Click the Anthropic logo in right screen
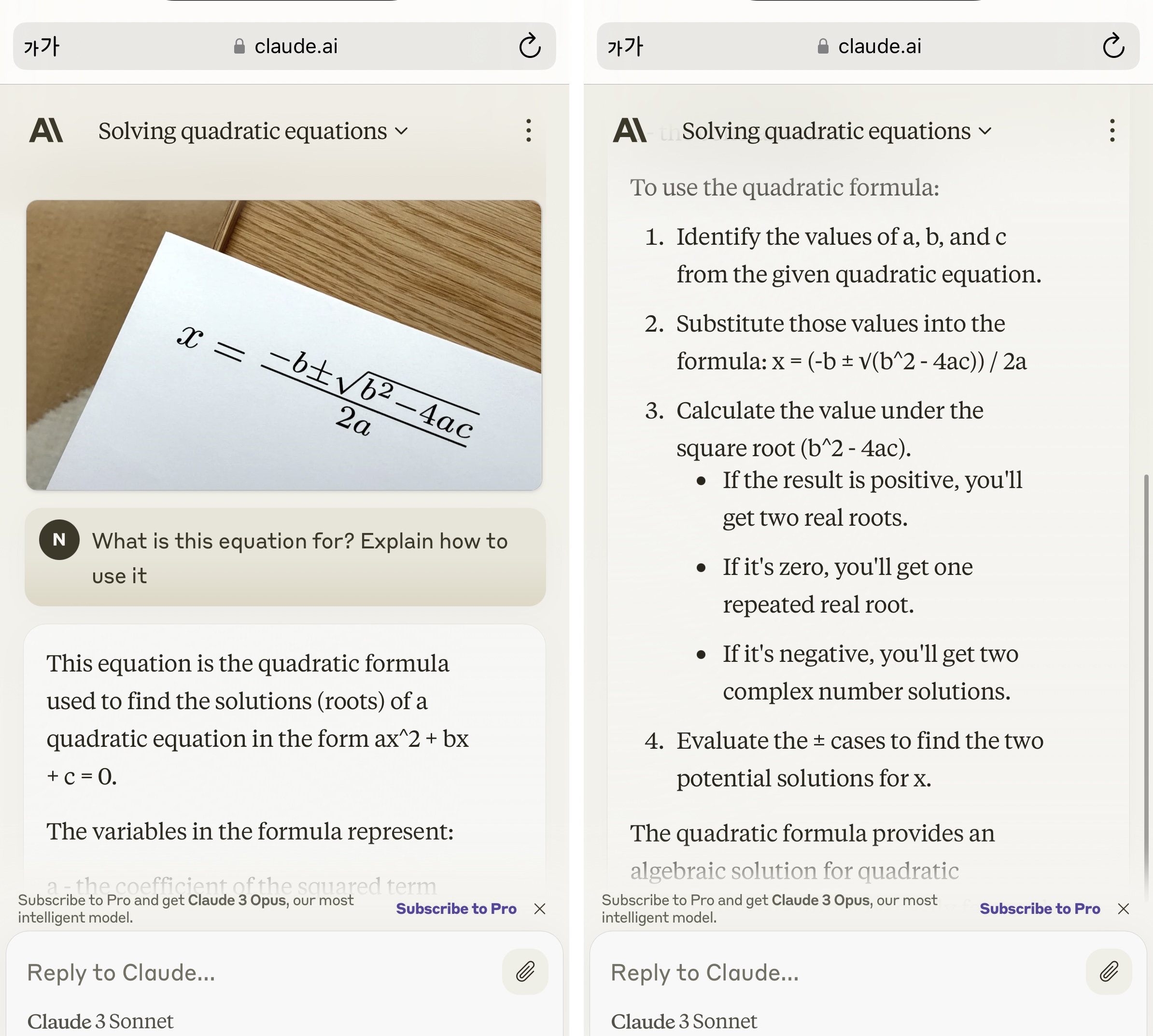 pyautogui.click(x=630, y=130)
